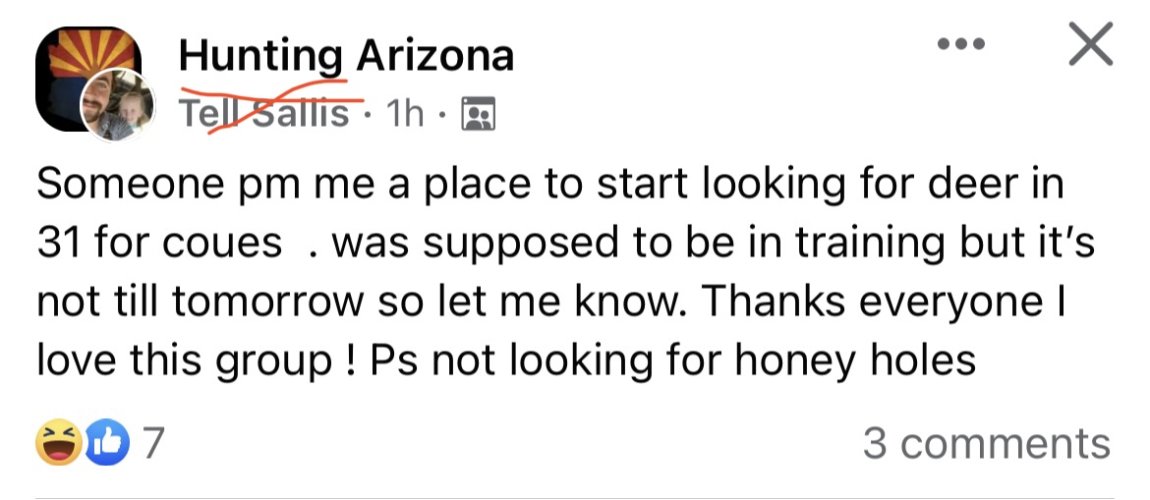The height and width of the screenshot is (500, 1150).
Task: Open the three-dot post options menu
Action: pos(962,44)
